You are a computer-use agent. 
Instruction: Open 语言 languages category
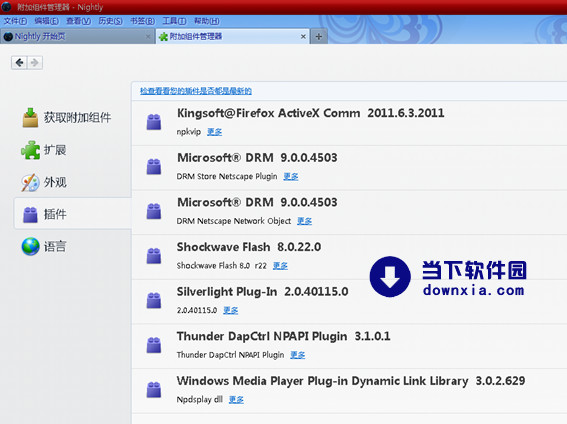72,247
